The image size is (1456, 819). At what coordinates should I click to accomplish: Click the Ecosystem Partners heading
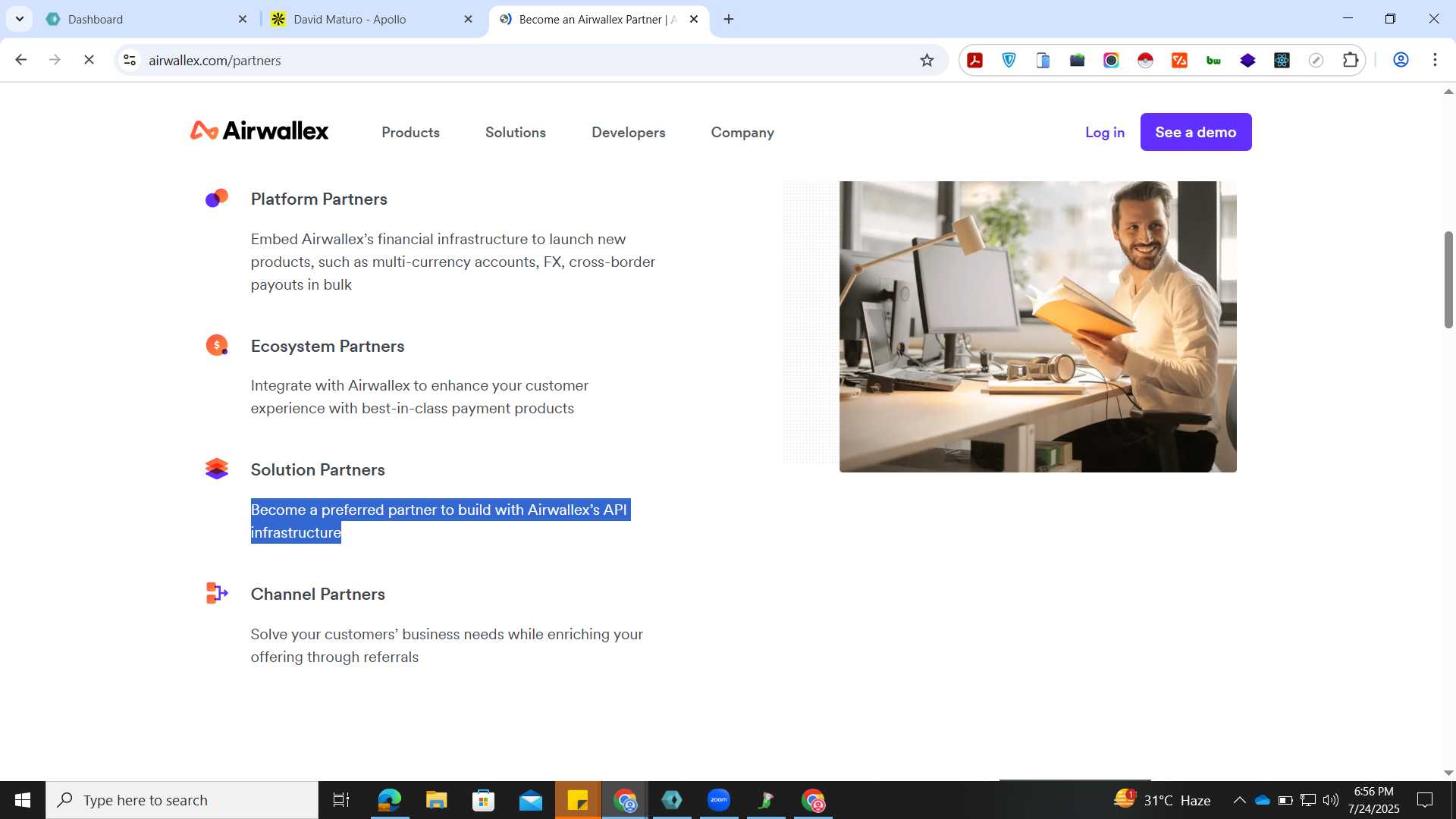328,346
